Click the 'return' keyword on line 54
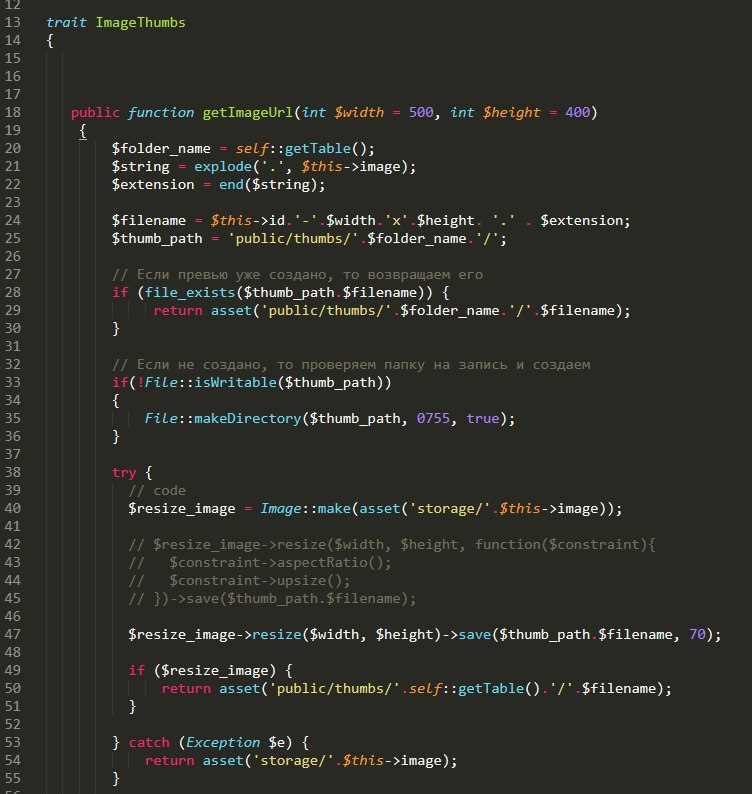Image resolution: width=752 pixels, height=794 pixels. coord(170,761)
